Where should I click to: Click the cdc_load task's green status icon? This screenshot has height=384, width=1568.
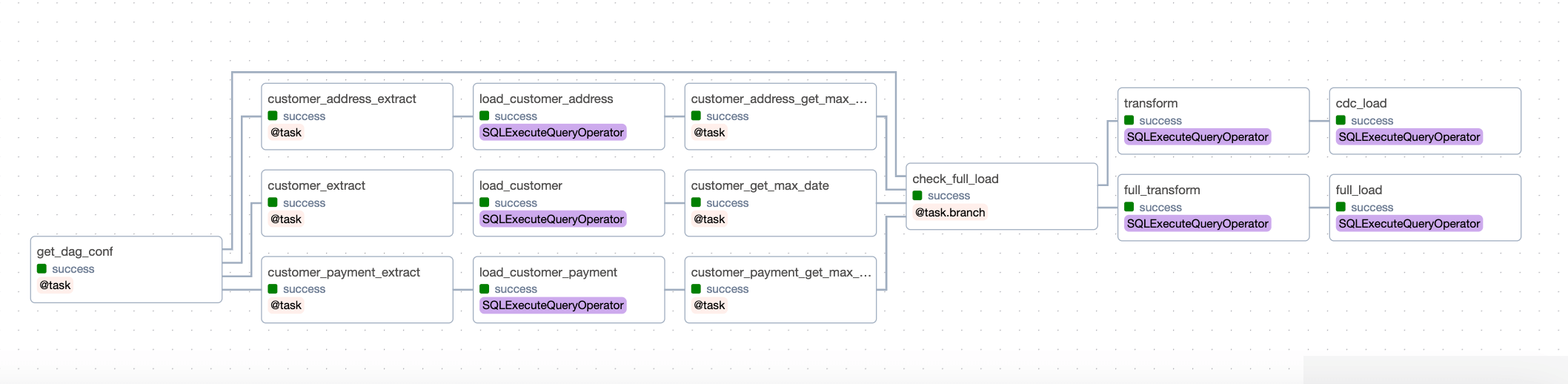1341,120
